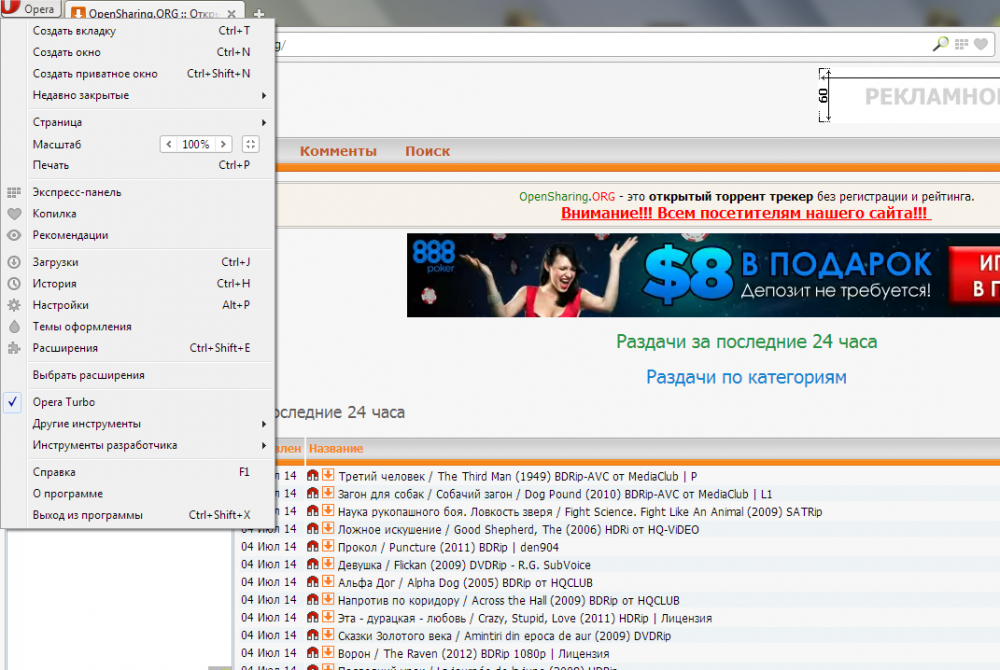Select 'Создать окно' menu entry
1000x670 pixels.
point(138,52)
